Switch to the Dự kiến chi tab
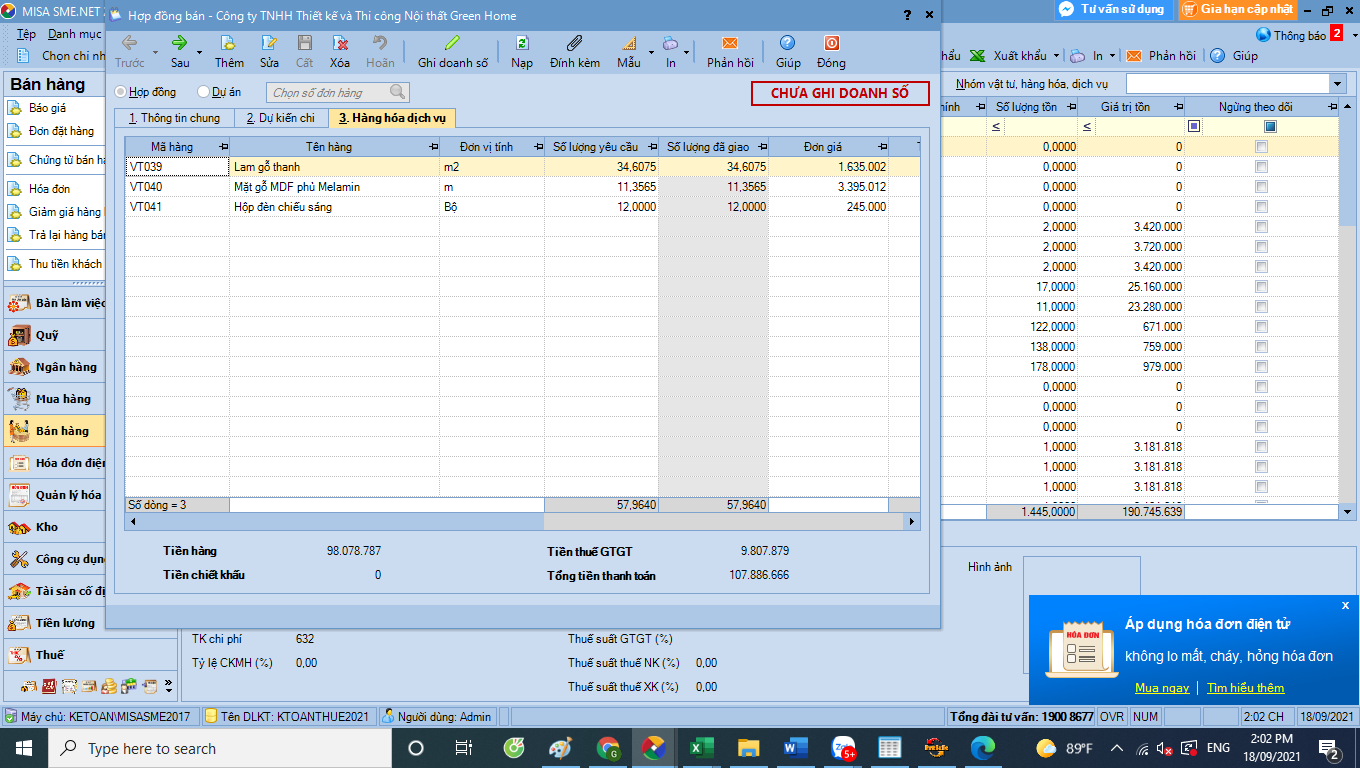The image size is (1360, 768). click(x=281, y=118)
